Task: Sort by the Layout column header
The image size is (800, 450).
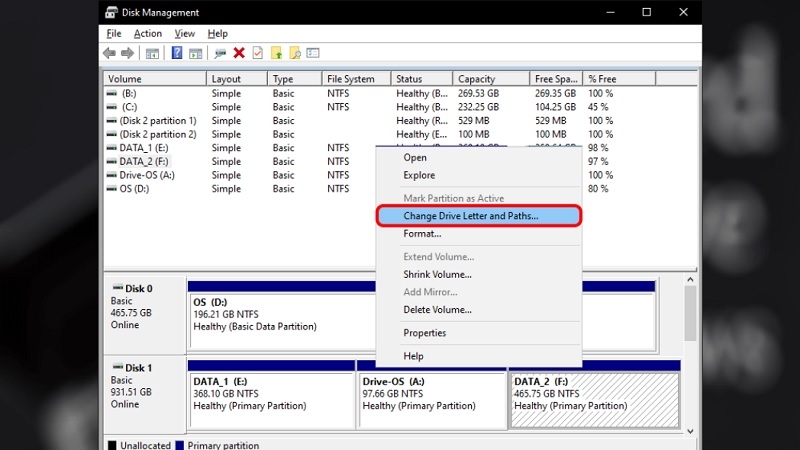Action: pos(237,79)
